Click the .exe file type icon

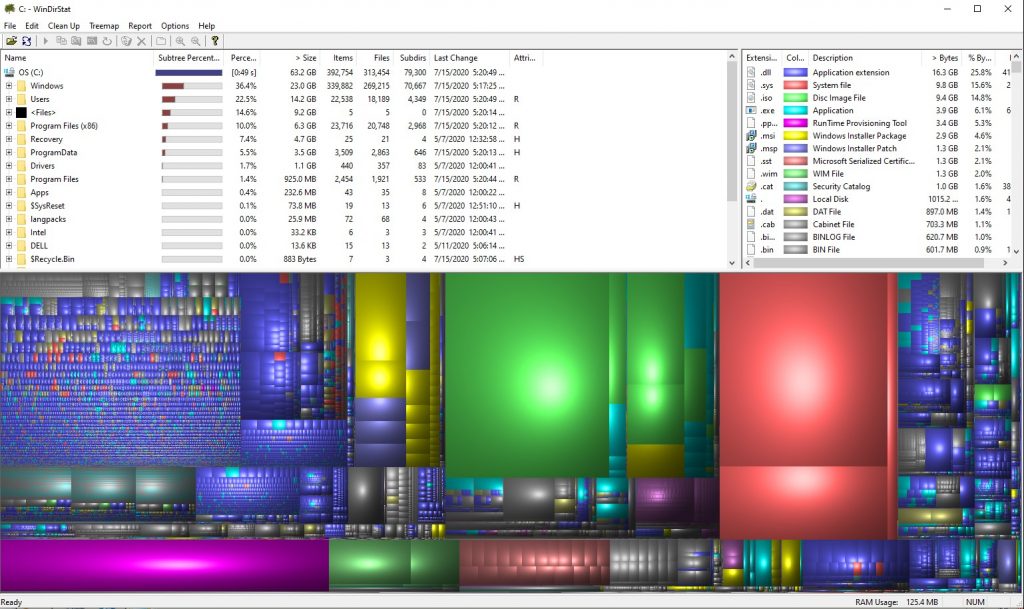point(751,110)
